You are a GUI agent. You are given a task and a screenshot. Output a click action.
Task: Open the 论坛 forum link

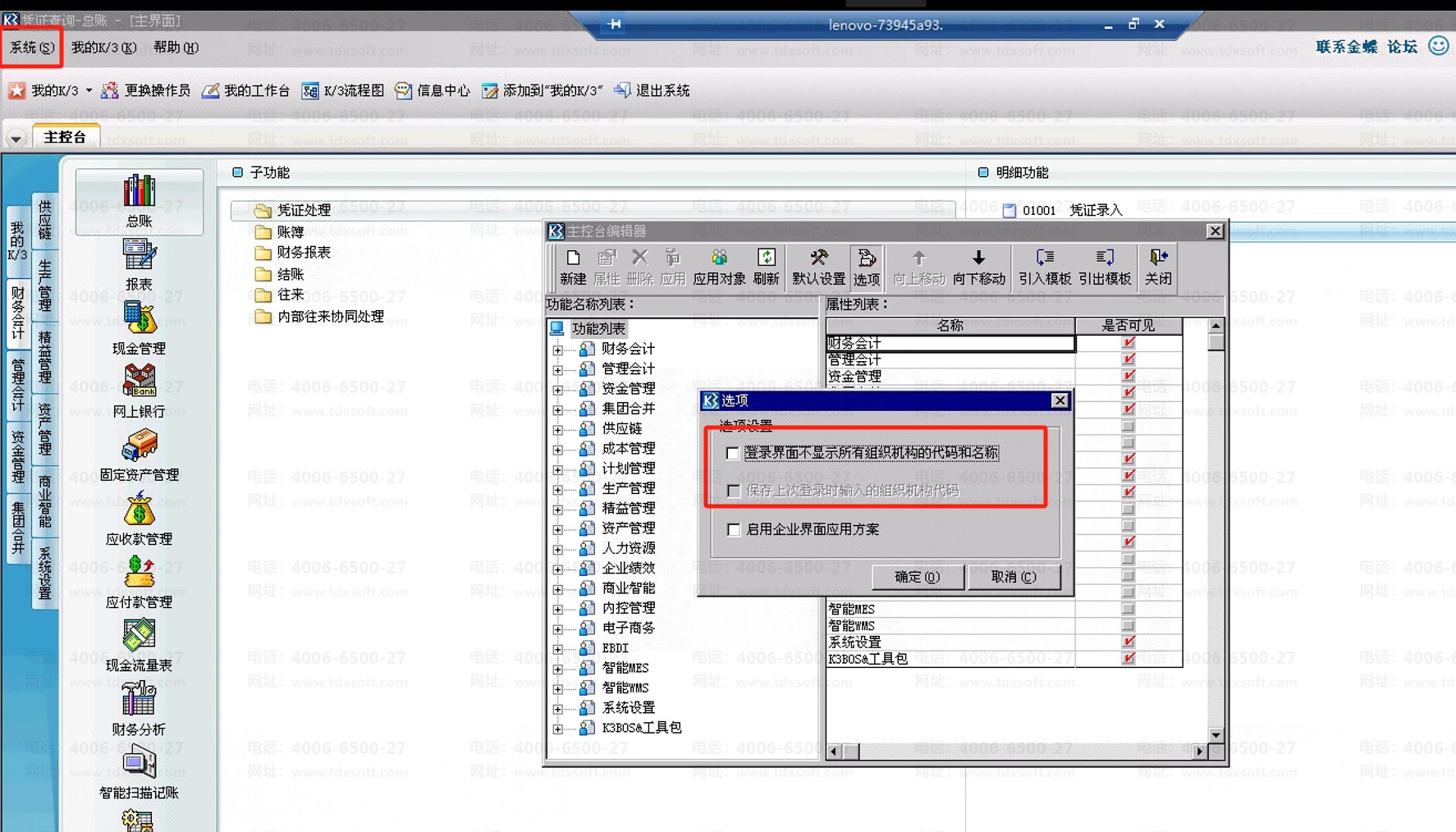1402,47
